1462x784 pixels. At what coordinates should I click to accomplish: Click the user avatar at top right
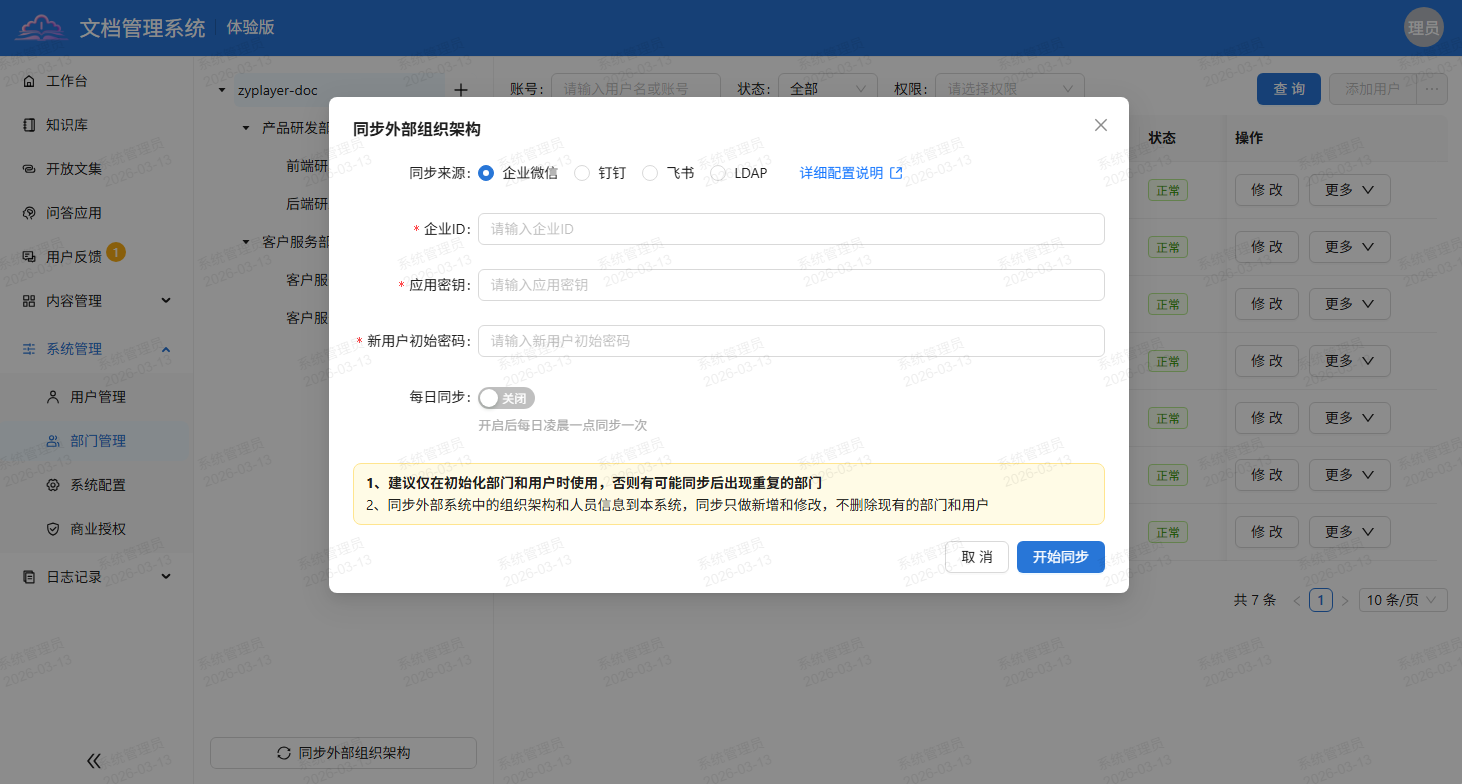click(1423, 28)
